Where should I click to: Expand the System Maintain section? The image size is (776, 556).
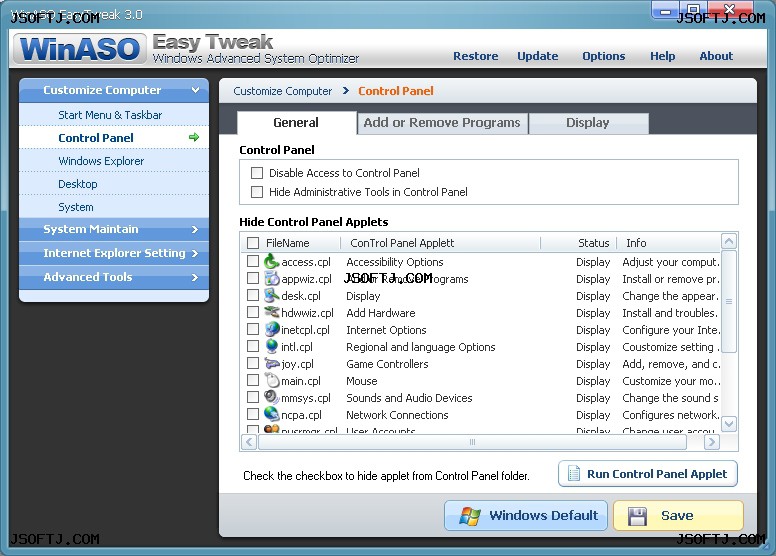[114, 229]
